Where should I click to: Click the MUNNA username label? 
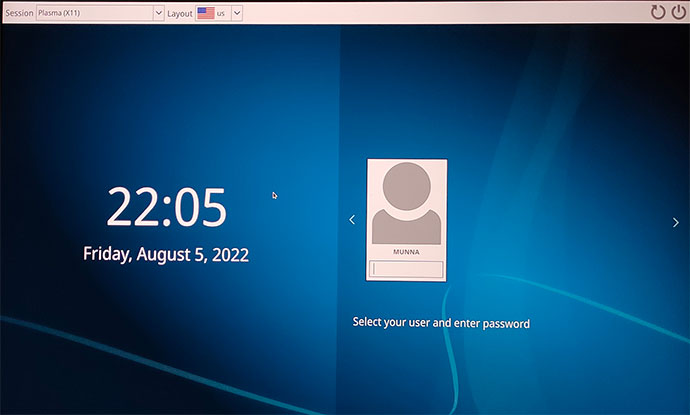[x=406, y=253]
